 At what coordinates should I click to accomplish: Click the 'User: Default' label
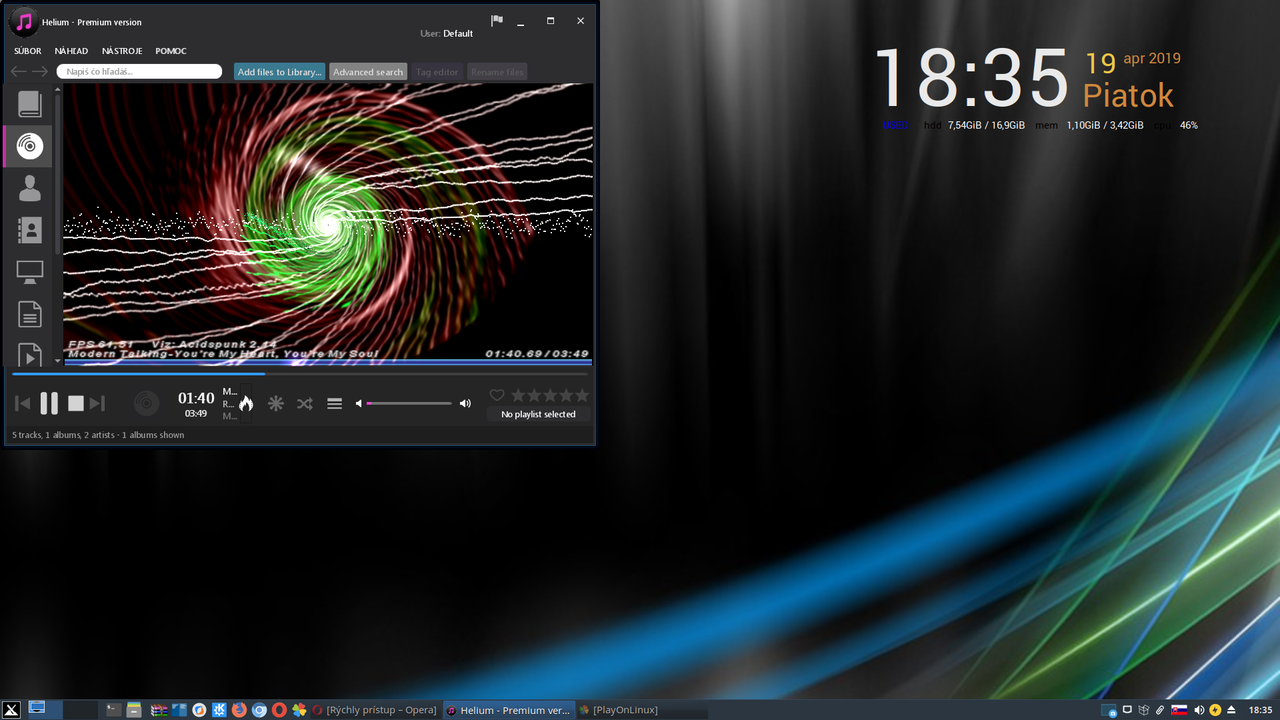(x=447, y=34)
